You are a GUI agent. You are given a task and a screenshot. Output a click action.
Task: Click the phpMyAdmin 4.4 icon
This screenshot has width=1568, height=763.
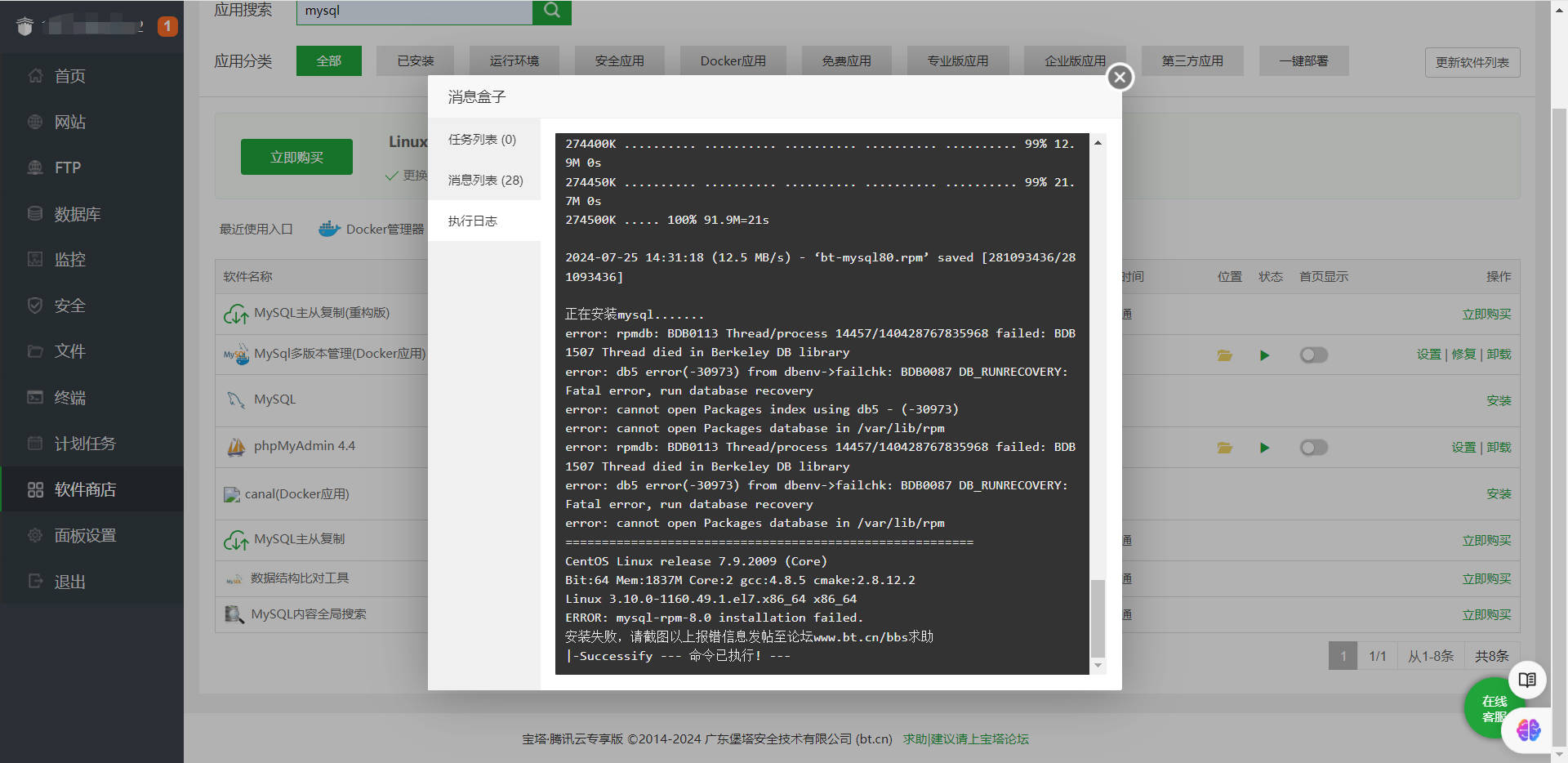pos(236,447)
